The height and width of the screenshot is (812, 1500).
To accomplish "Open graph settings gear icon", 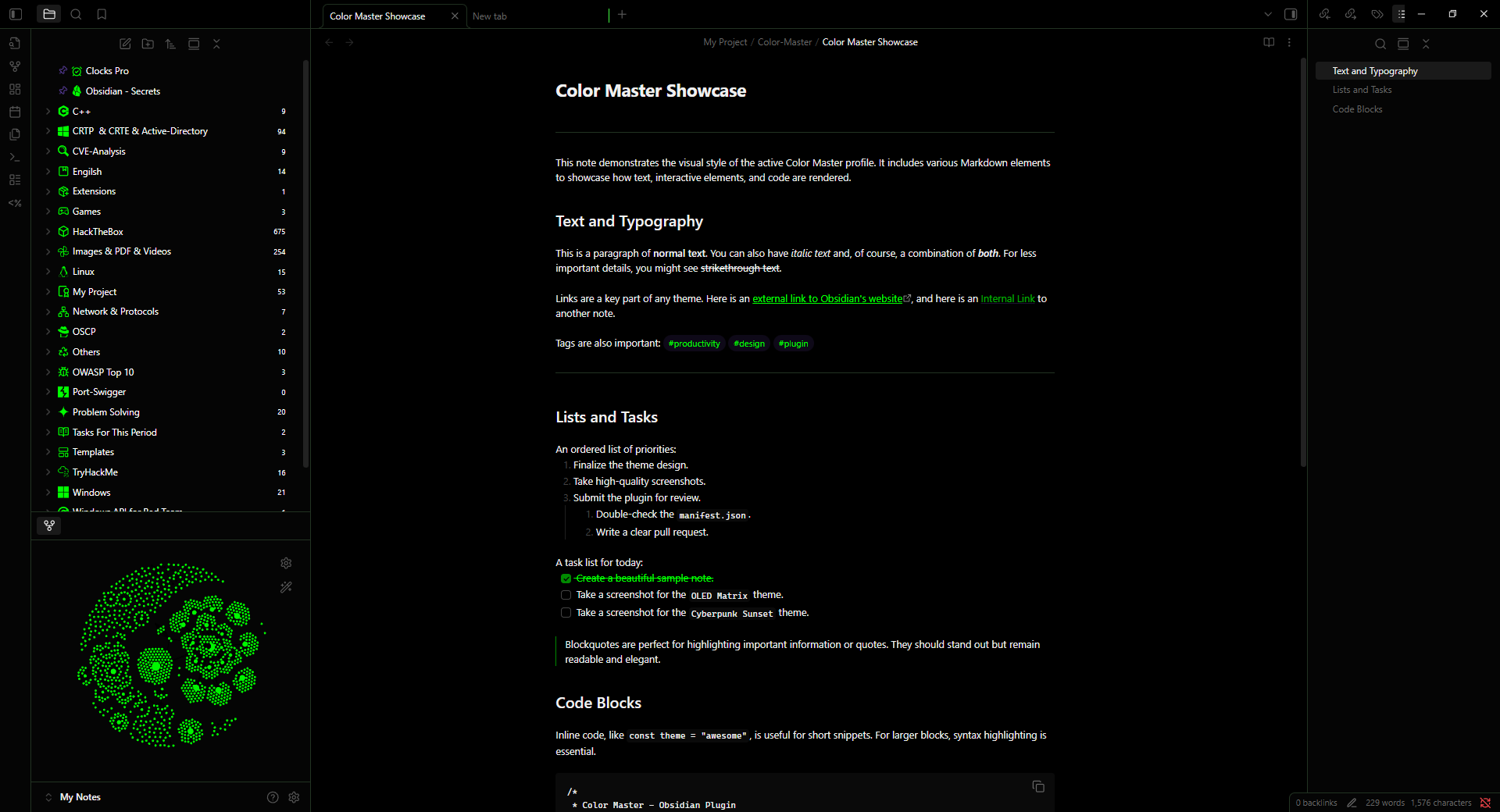I will (x=286, y=563).
